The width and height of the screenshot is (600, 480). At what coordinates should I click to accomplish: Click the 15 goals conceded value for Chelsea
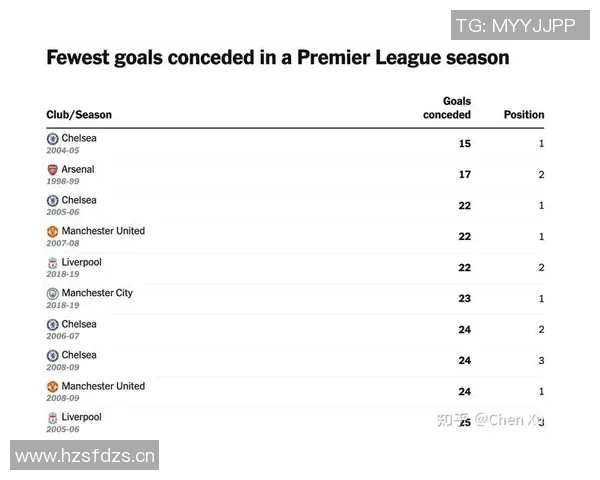pyautogui.click(x=464, y=144)
